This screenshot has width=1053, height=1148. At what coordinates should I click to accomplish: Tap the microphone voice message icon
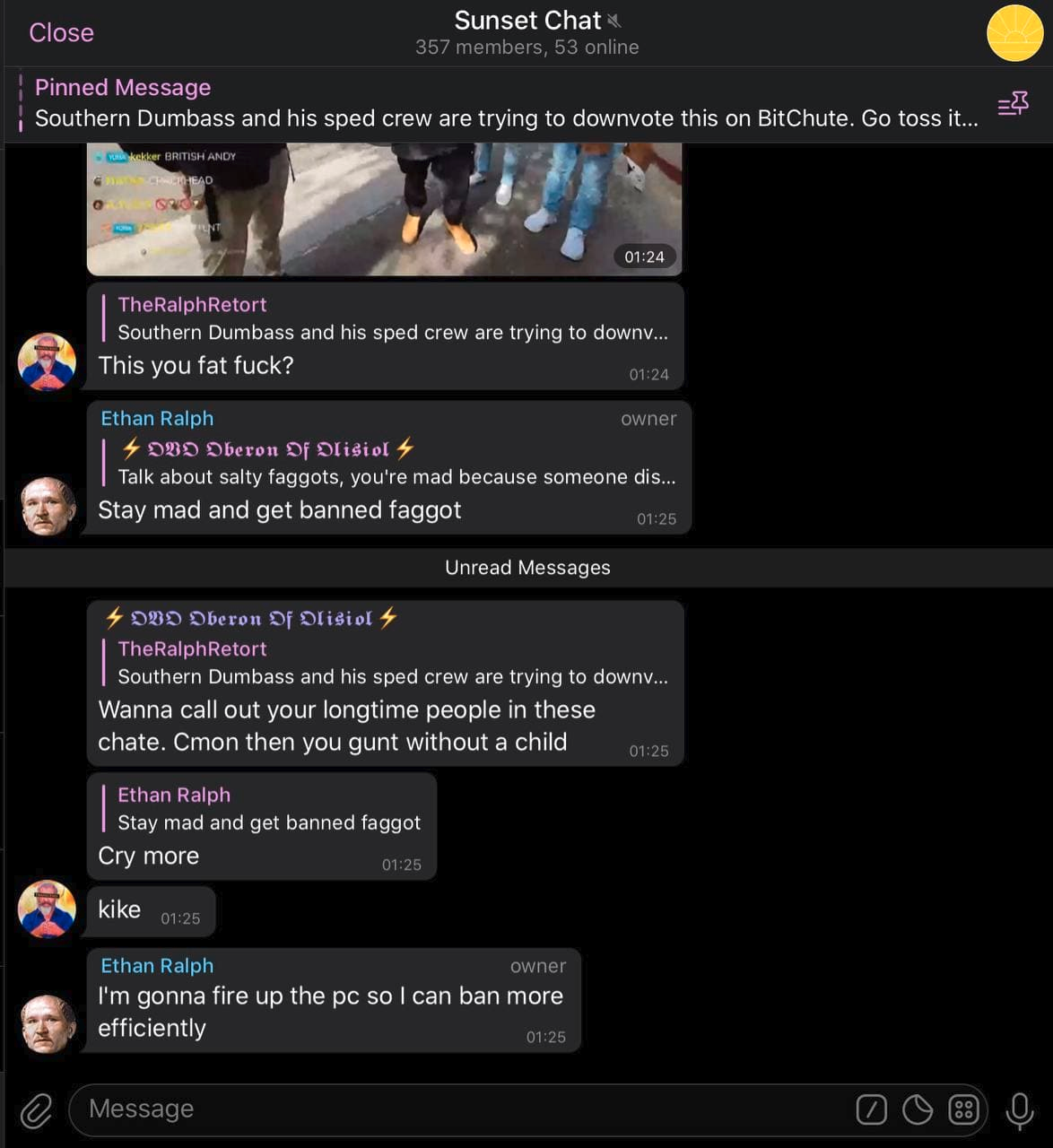[1019, 1110]
